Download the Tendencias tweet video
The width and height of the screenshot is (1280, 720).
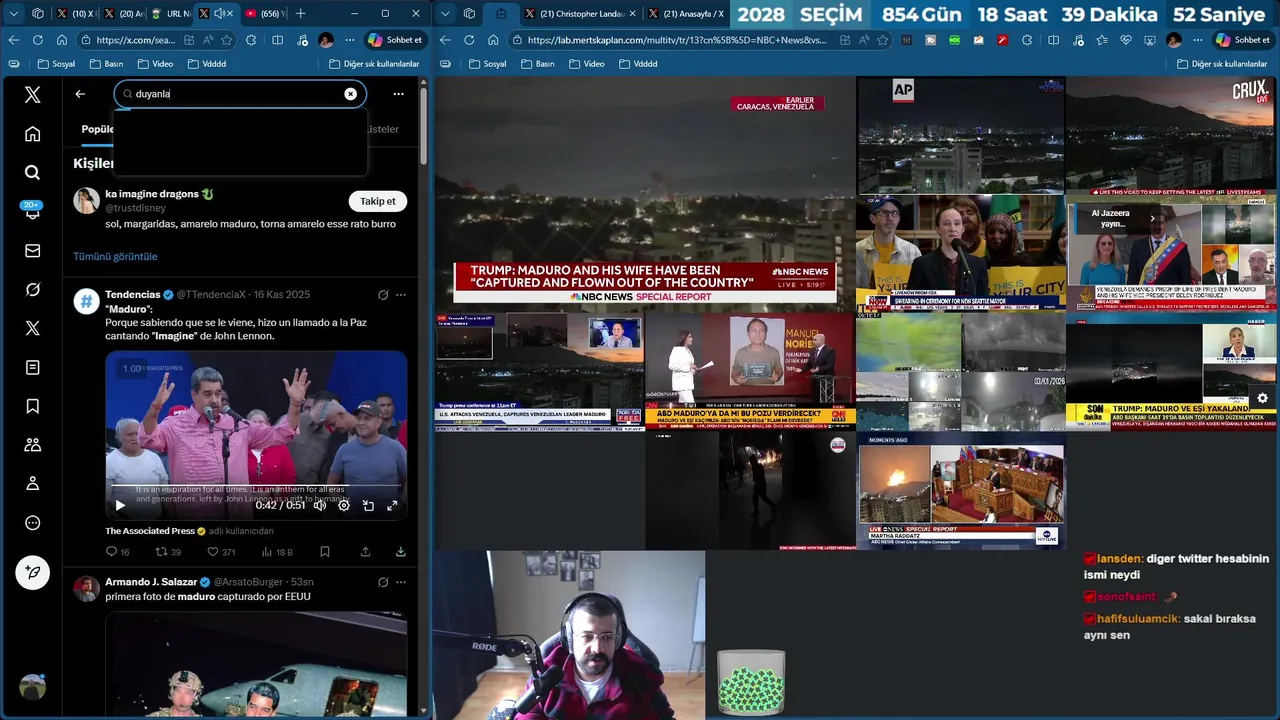tap(401, 552)
